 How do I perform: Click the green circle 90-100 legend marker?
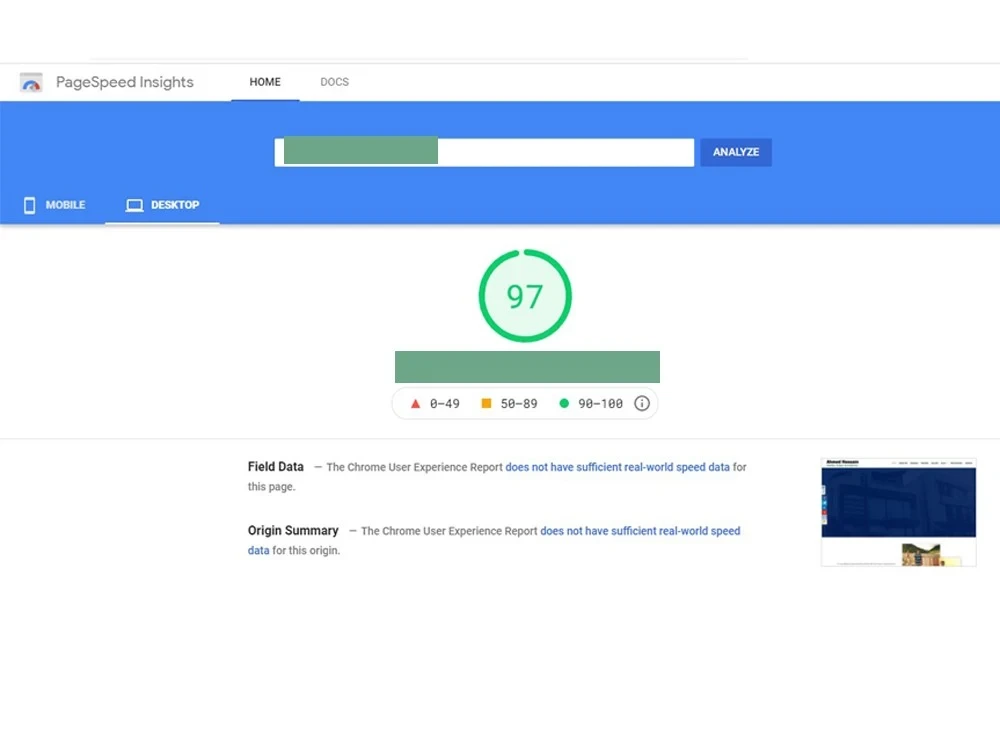(564, 403)
